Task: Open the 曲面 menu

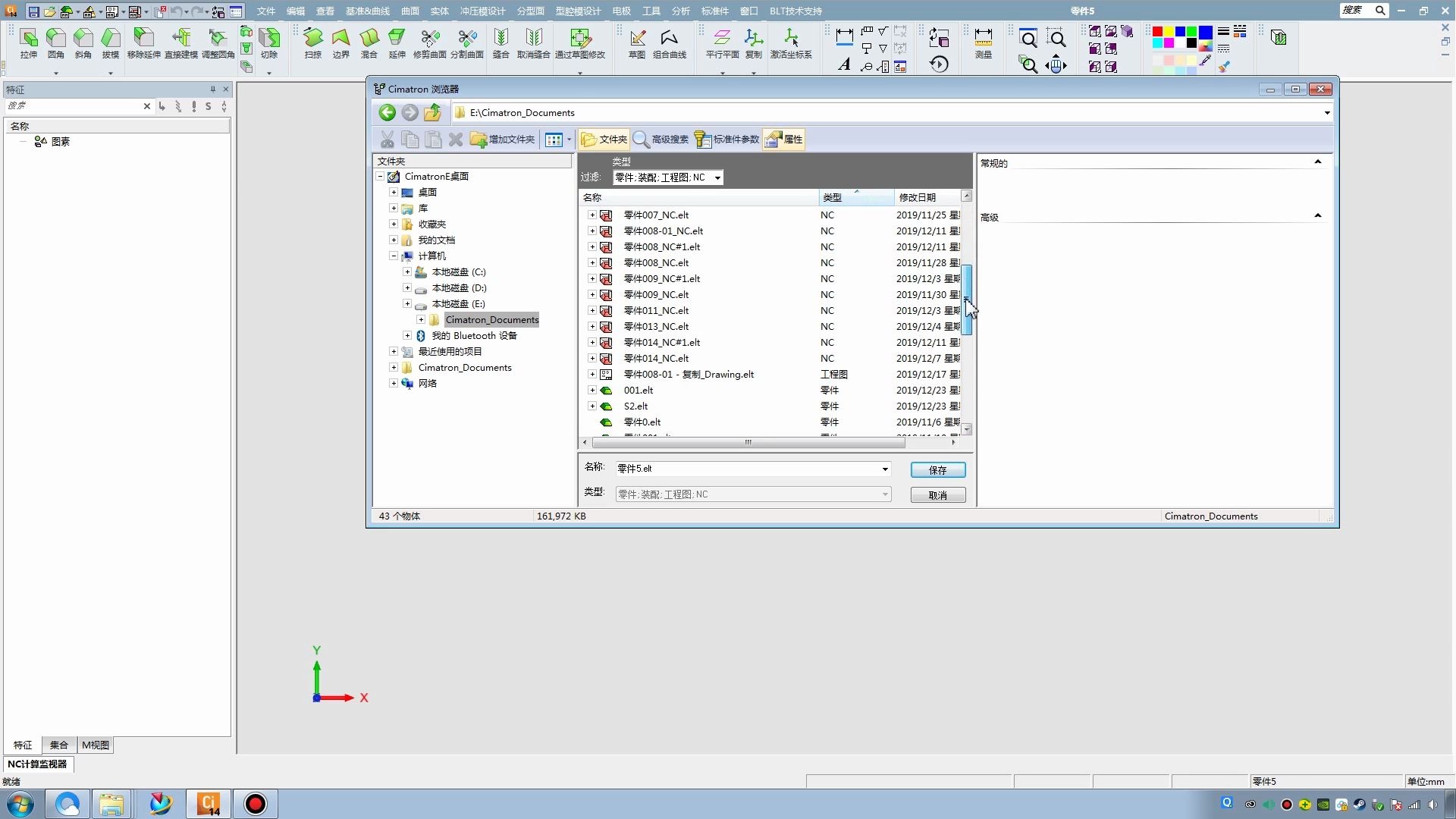Action: (409, 11)
